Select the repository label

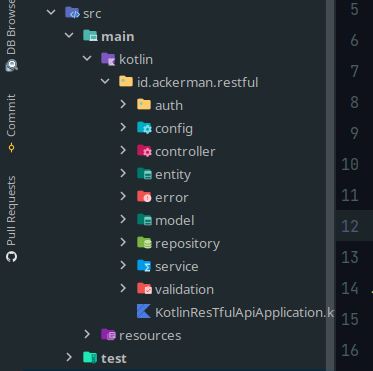point(187,244)
